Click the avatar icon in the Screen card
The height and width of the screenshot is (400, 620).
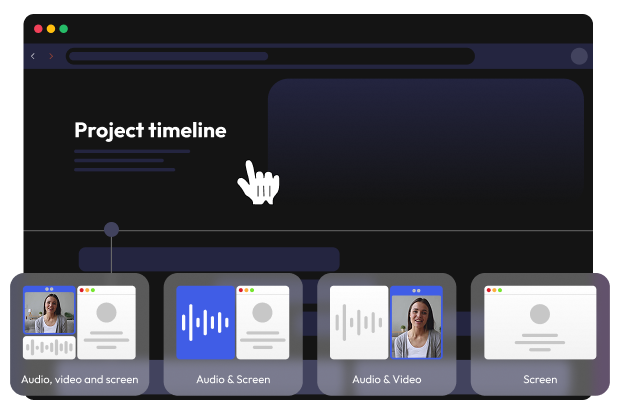540,314
